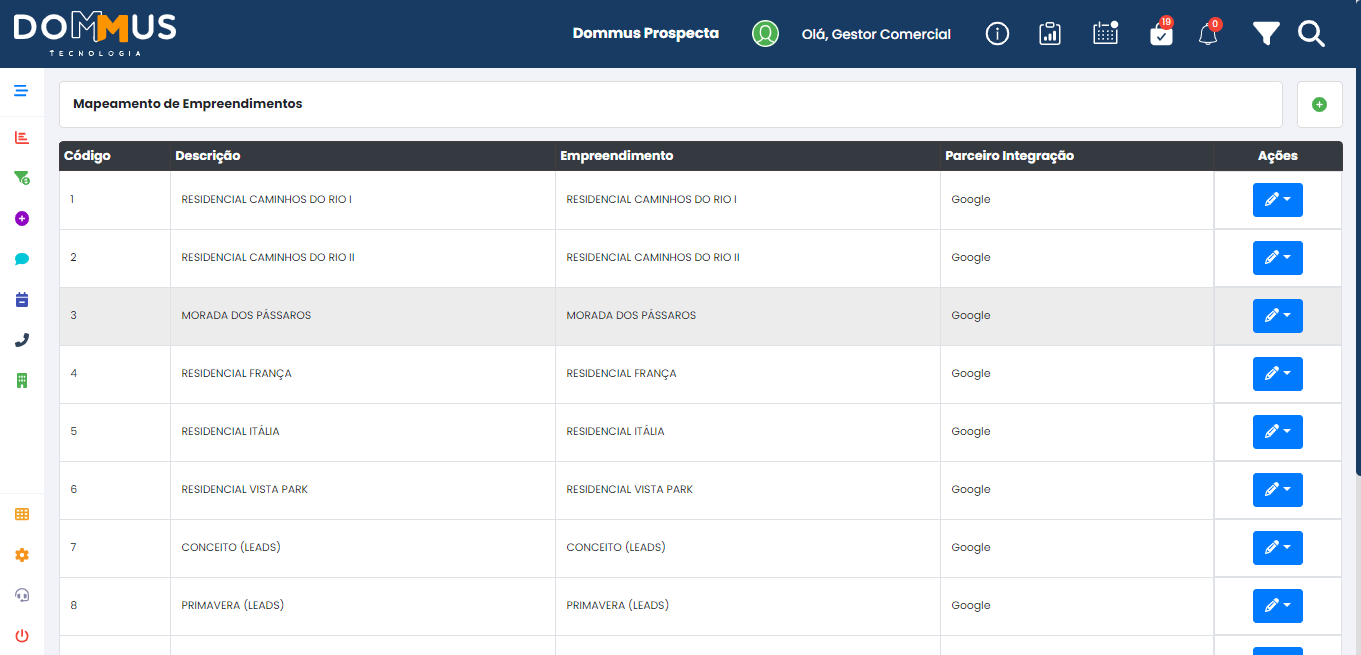This screenshot has height=655, width=1361.
Task: Open edit dropdown for Morada dos Pássaros
Action: pyautogui.click(x=1277, y=316)
